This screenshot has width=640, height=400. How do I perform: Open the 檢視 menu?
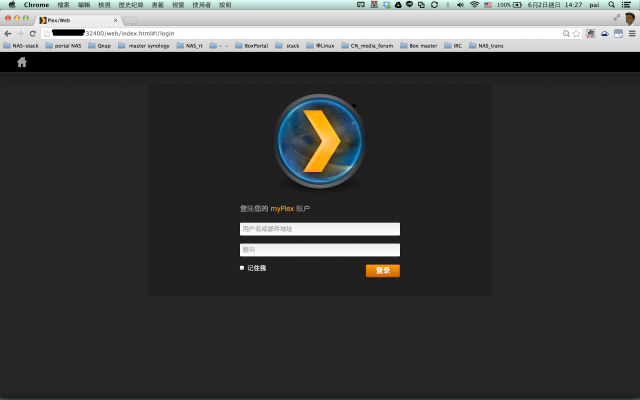(x=104, y=5)
